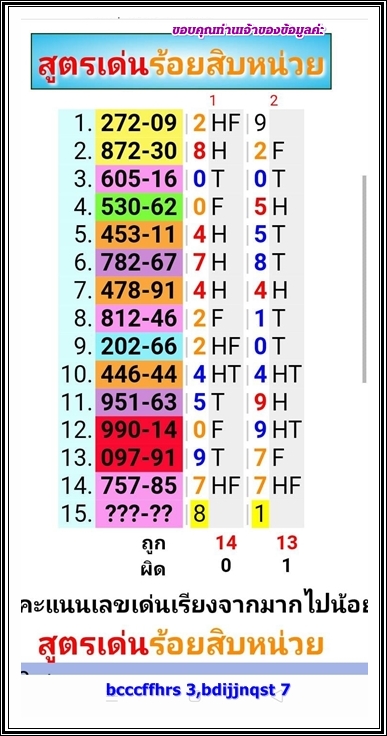
Task: Click the red correct count 14
Action: [226, 543]
